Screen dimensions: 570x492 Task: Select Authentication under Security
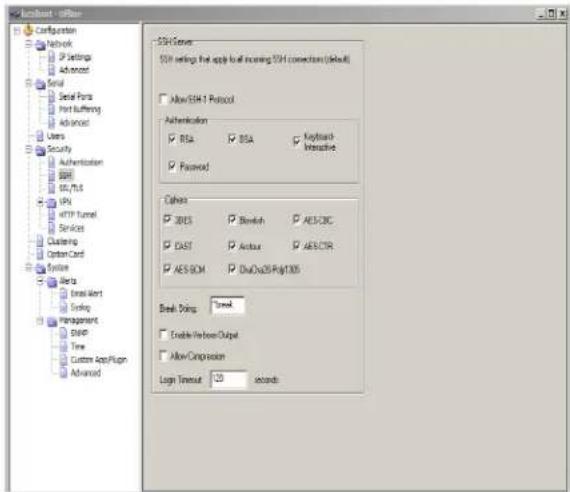[x=81, y=162]
